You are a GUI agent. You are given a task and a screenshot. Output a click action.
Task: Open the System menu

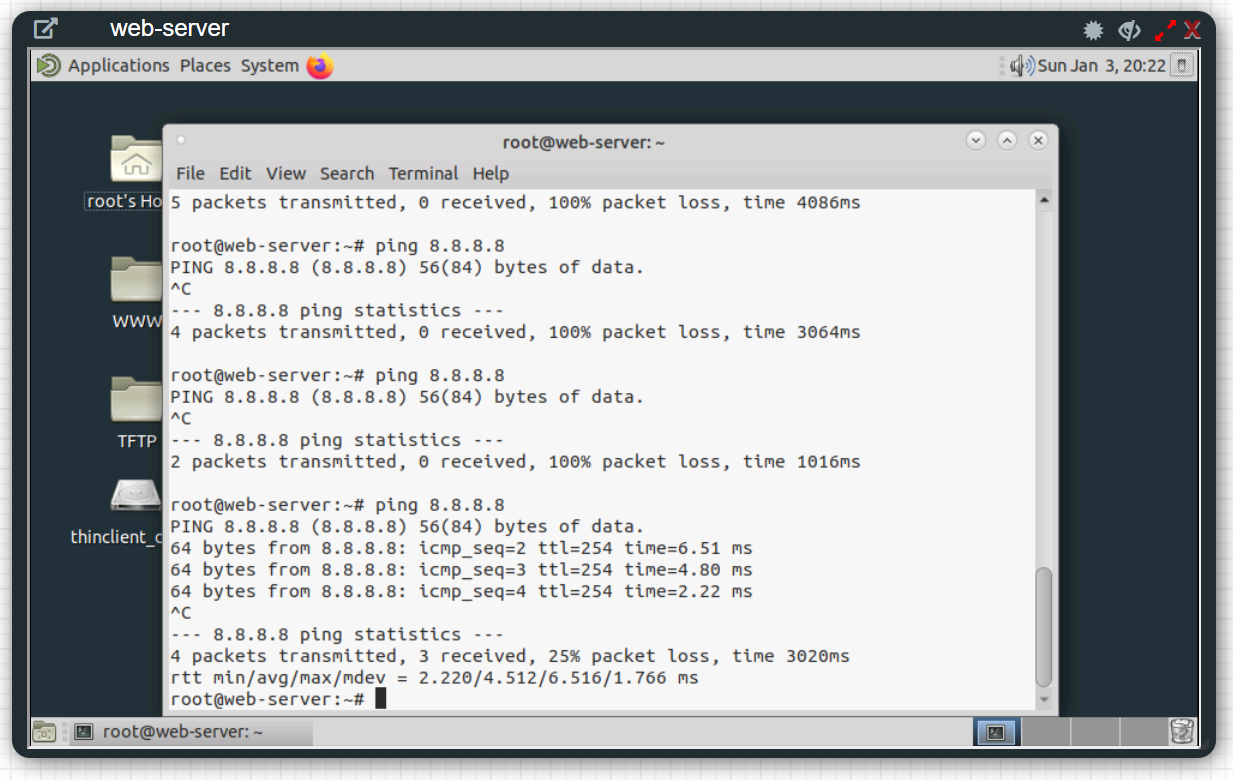(269, 66)
